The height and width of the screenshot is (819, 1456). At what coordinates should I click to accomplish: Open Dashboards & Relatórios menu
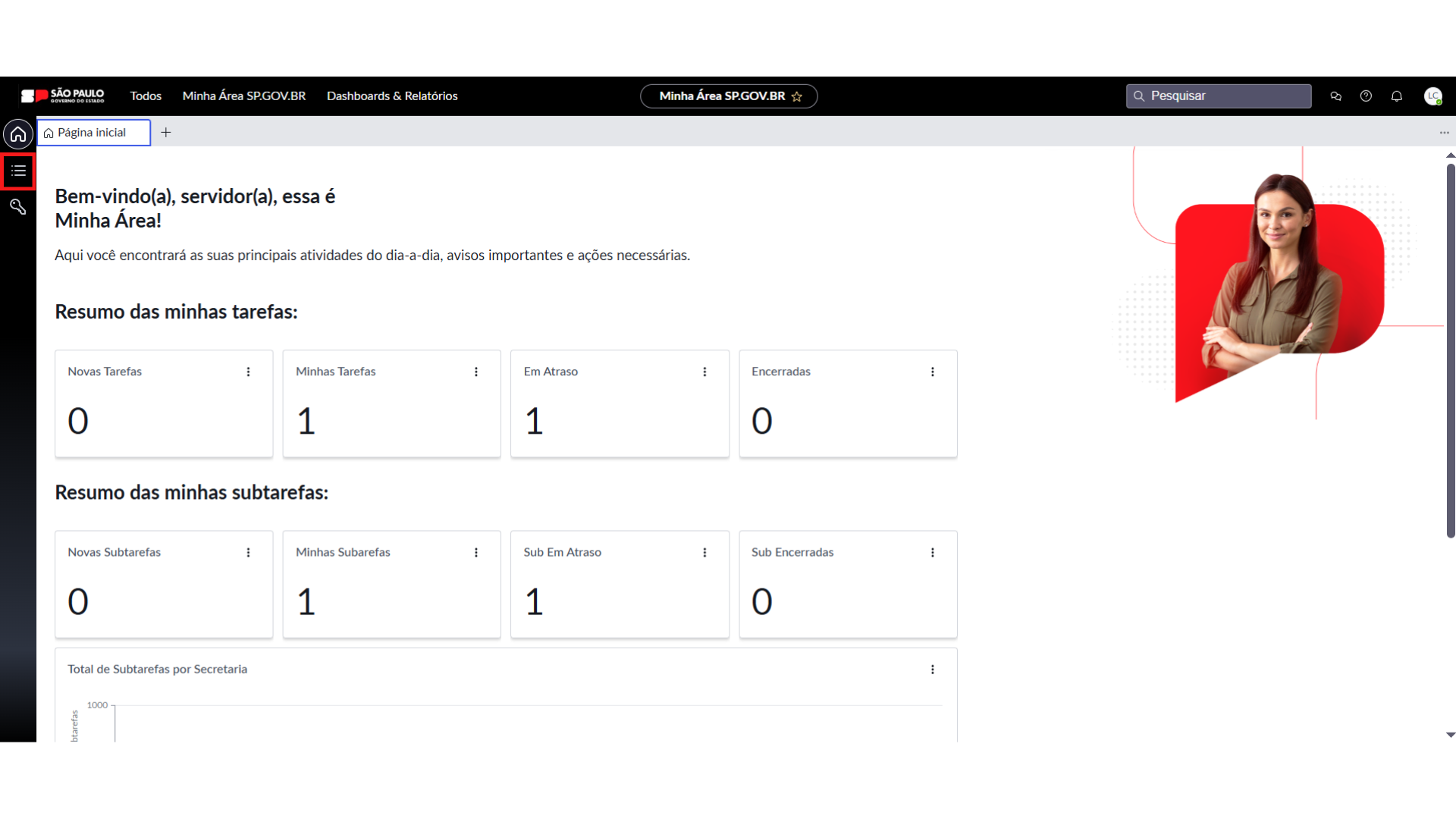coord(392,96)
